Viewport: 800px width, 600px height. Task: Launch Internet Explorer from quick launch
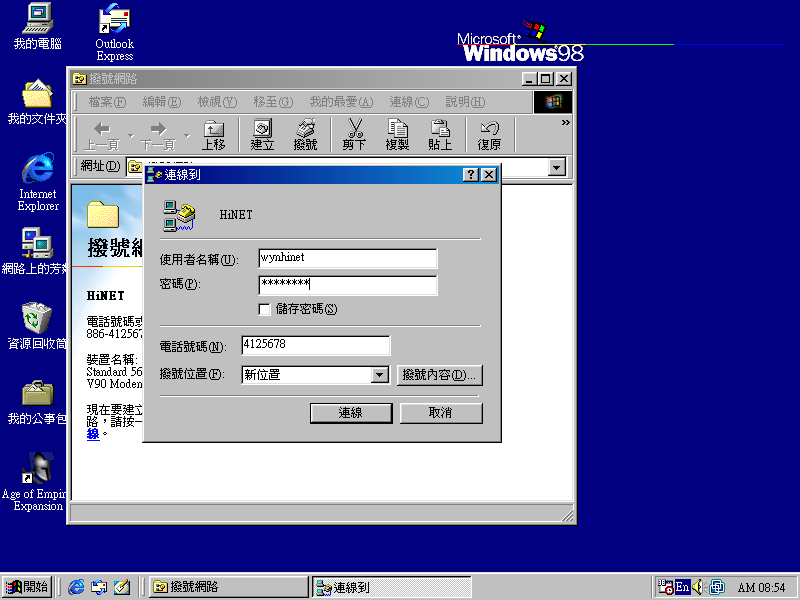77,587
